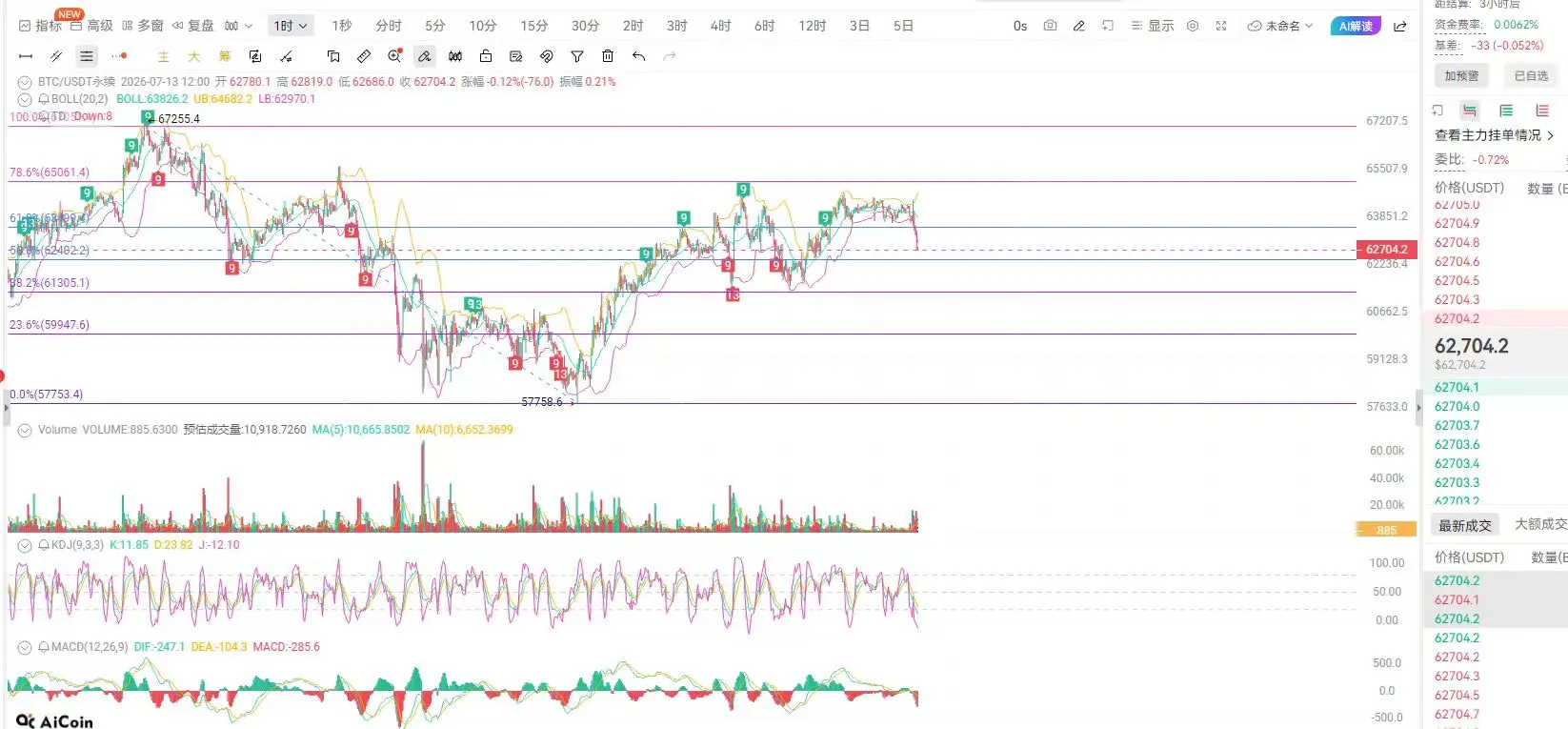Select the 1秒 timeframe
Viewport: 1568px width, 729px height.
(x=342, y=26)
